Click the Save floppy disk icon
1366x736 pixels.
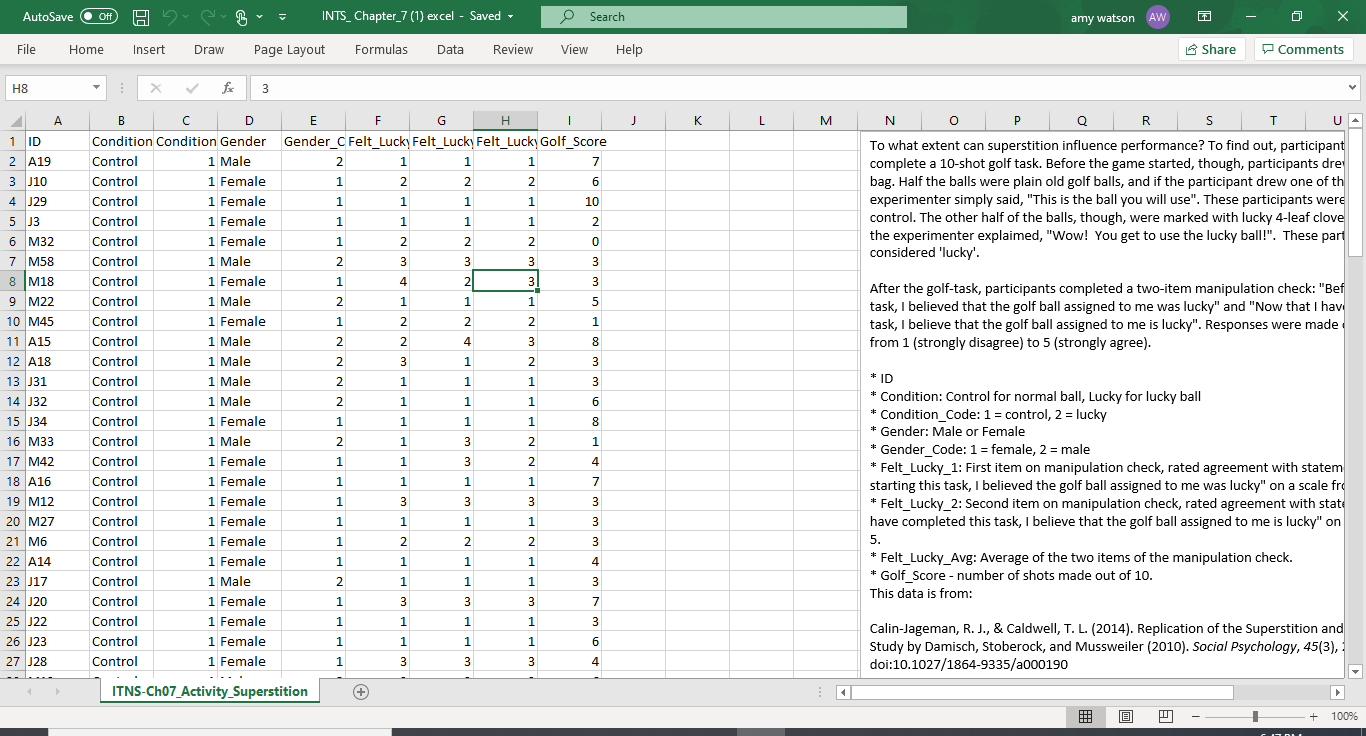pos(141,17)
